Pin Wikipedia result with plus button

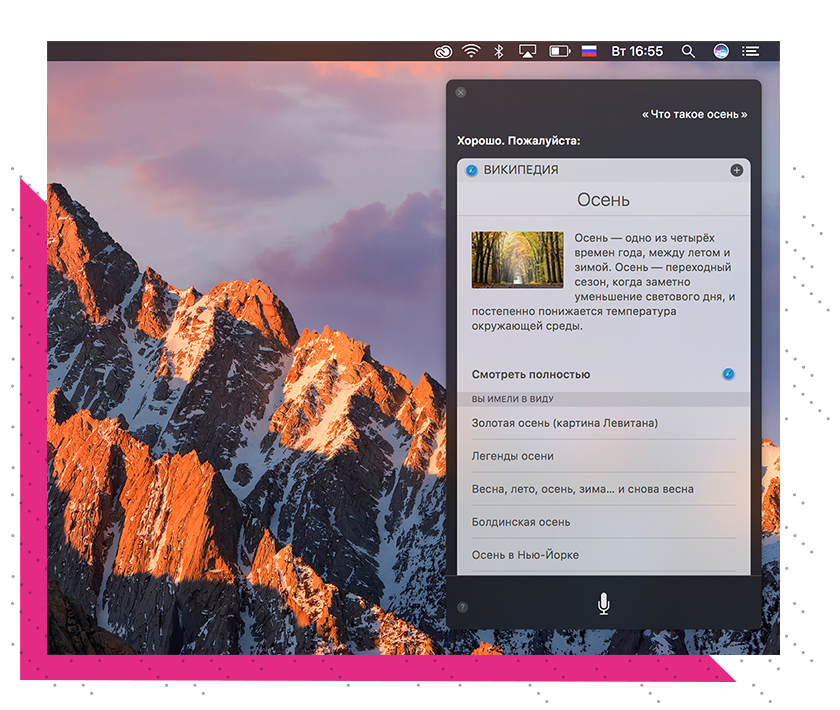[737, 170]
